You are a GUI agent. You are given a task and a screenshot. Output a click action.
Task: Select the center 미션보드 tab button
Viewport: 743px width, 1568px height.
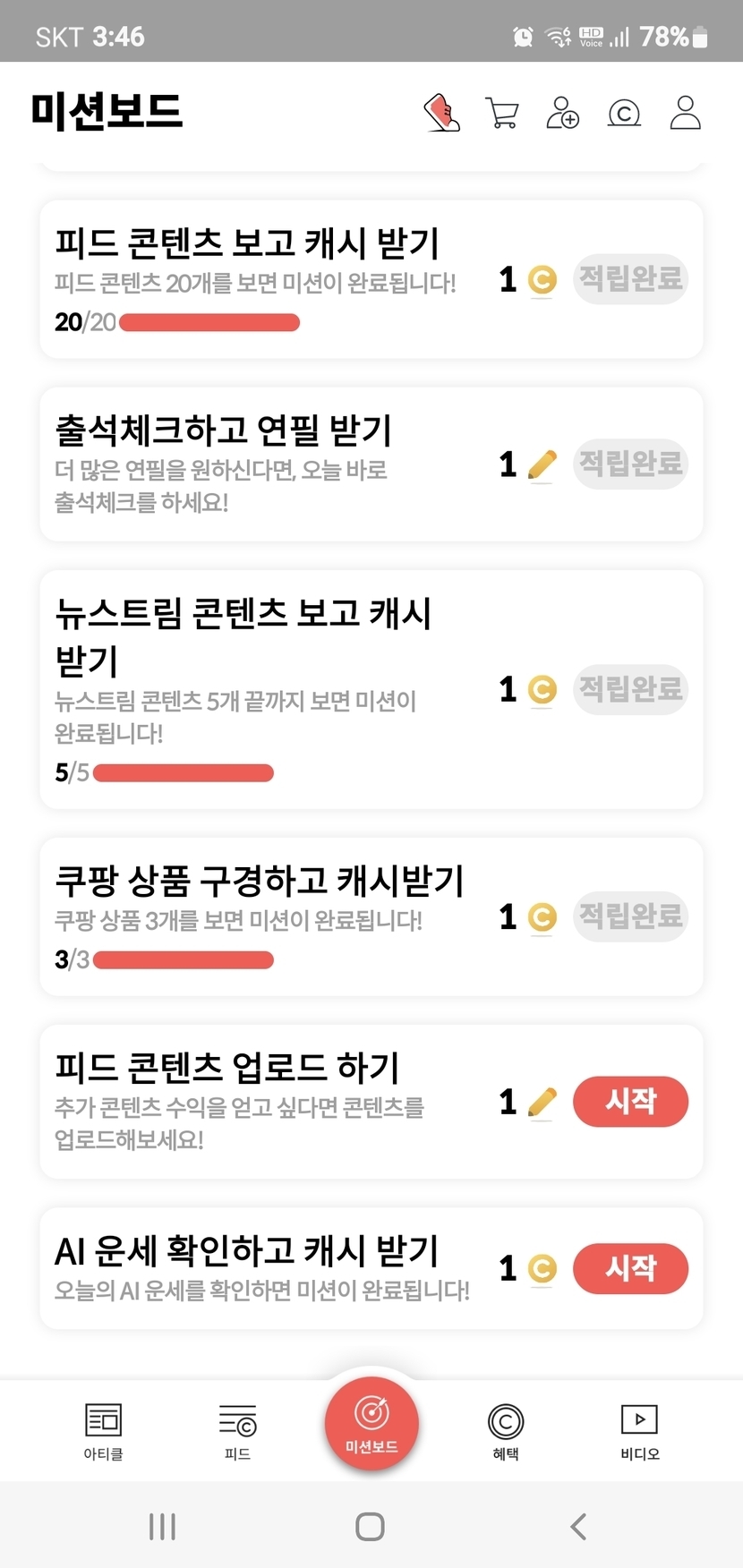pos(371,1423)
